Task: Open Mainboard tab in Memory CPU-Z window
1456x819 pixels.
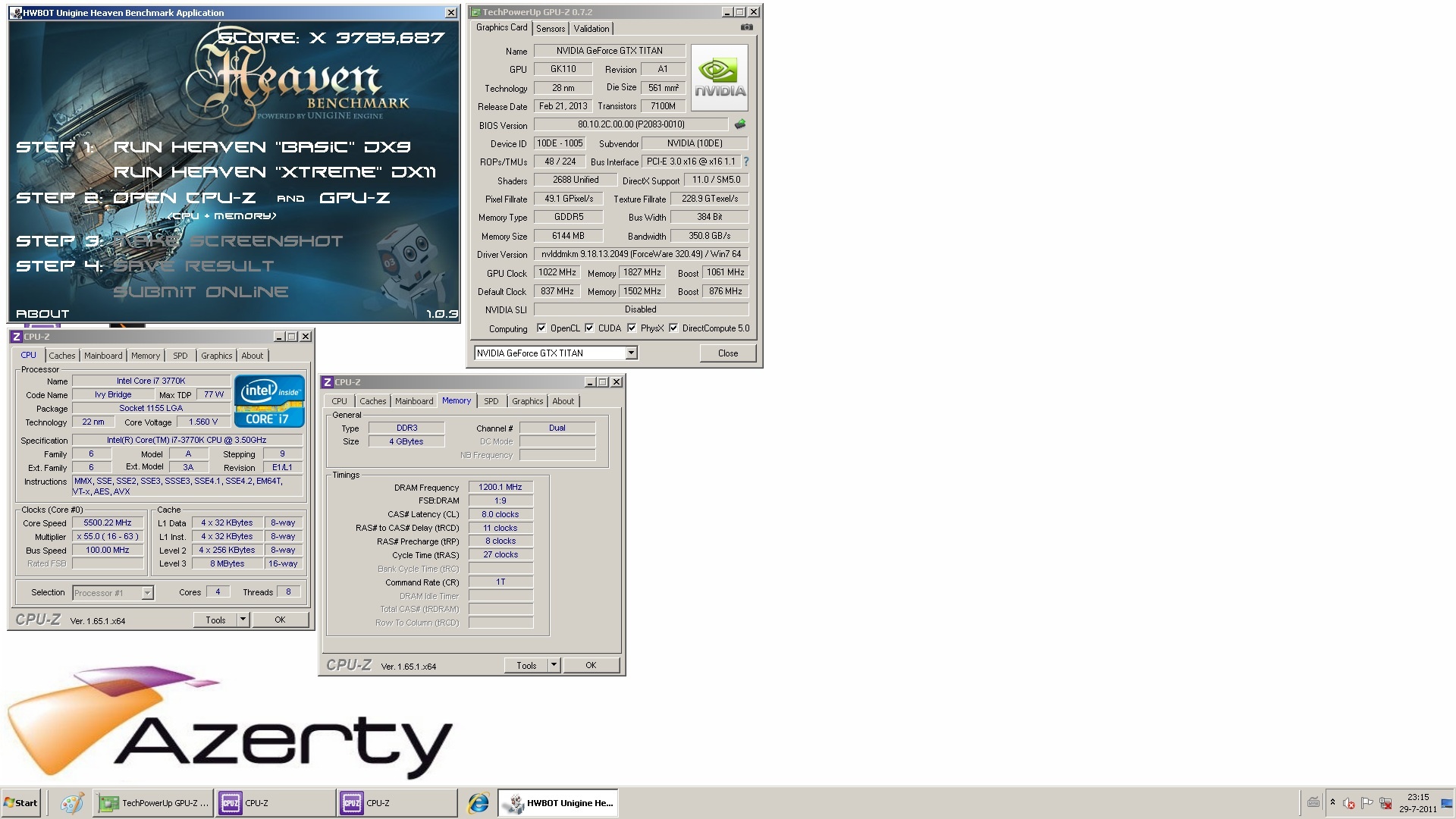Action: click(x=414, y=401)
